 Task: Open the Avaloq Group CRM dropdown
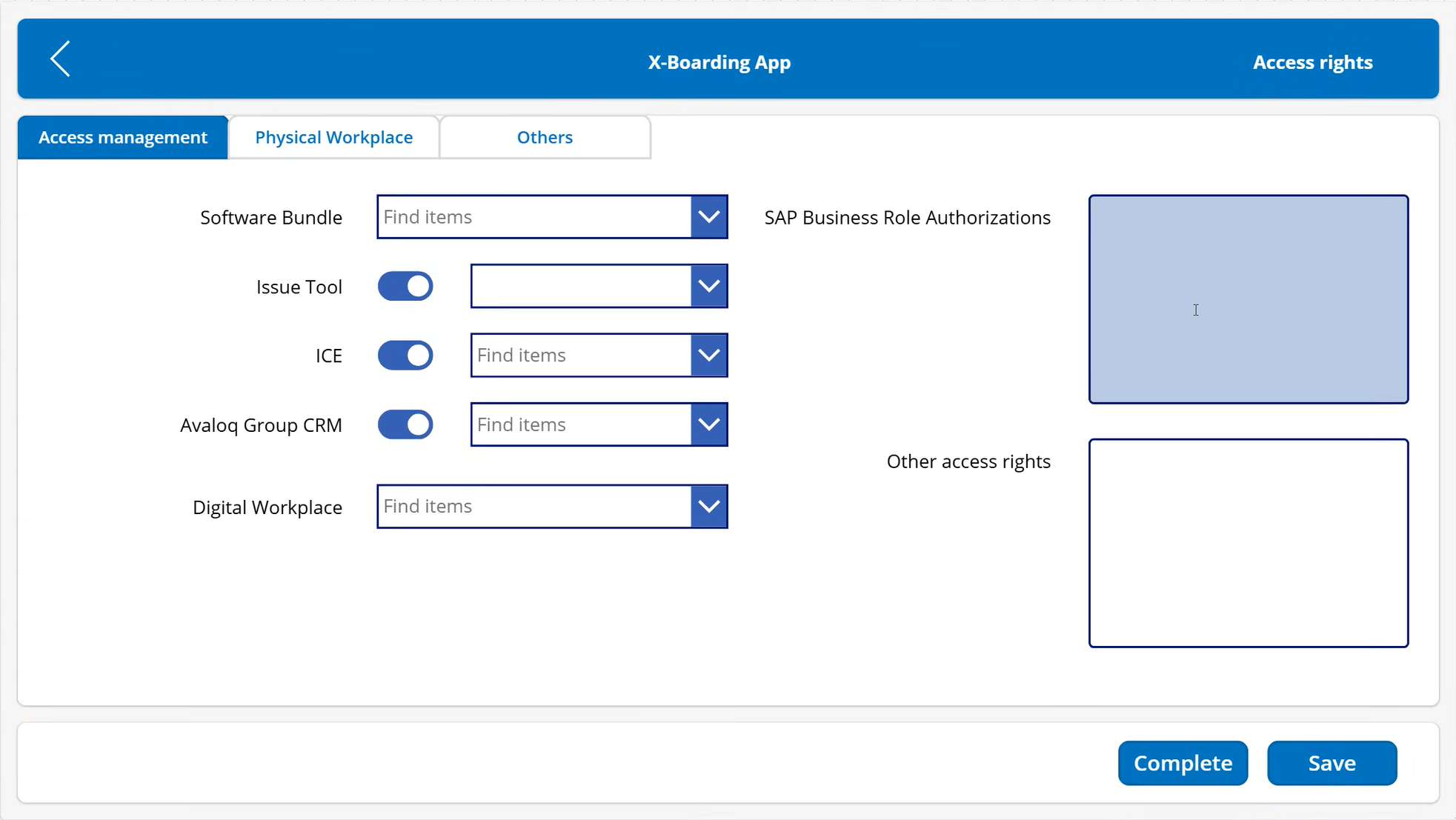pyautogui.click(x=708, y=424)
